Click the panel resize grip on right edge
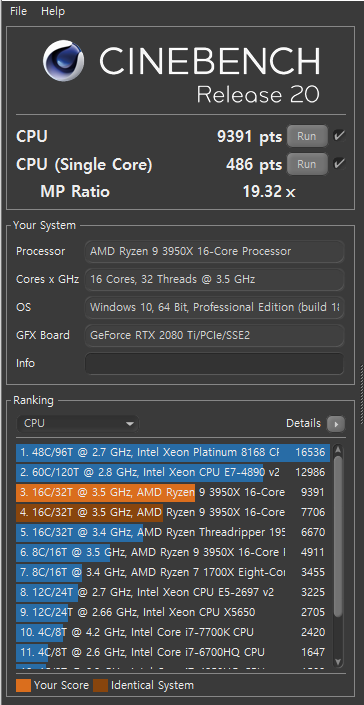This screenshot has height=705, width=364. point(361,395)
